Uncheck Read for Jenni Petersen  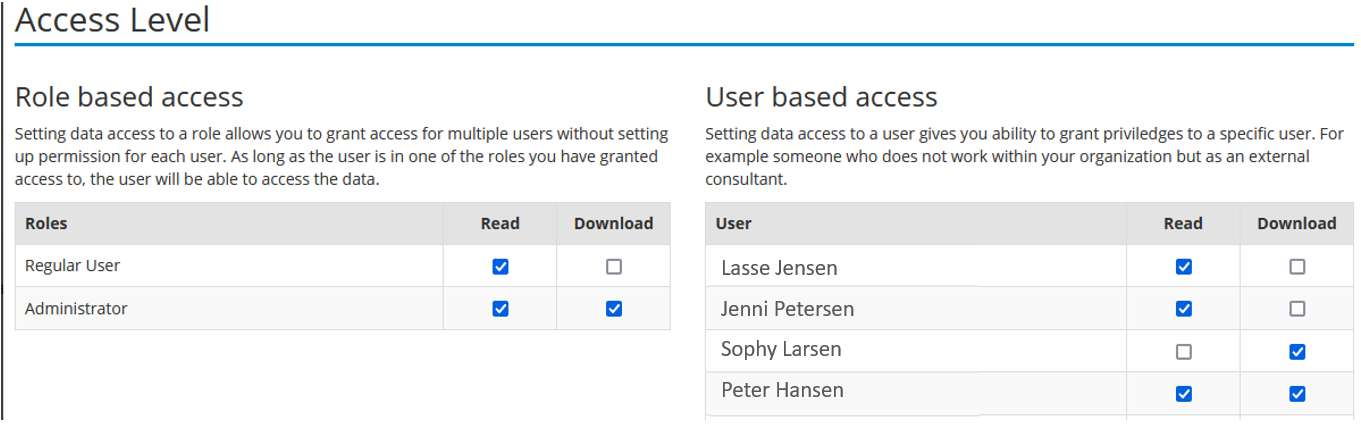1184,309
